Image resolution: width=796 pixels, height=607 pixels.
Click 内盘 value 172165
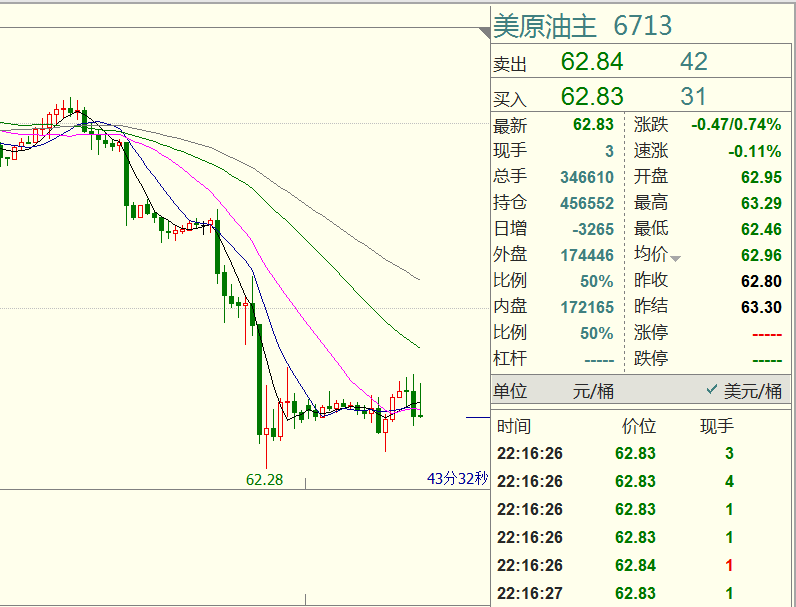pos(587,308)
